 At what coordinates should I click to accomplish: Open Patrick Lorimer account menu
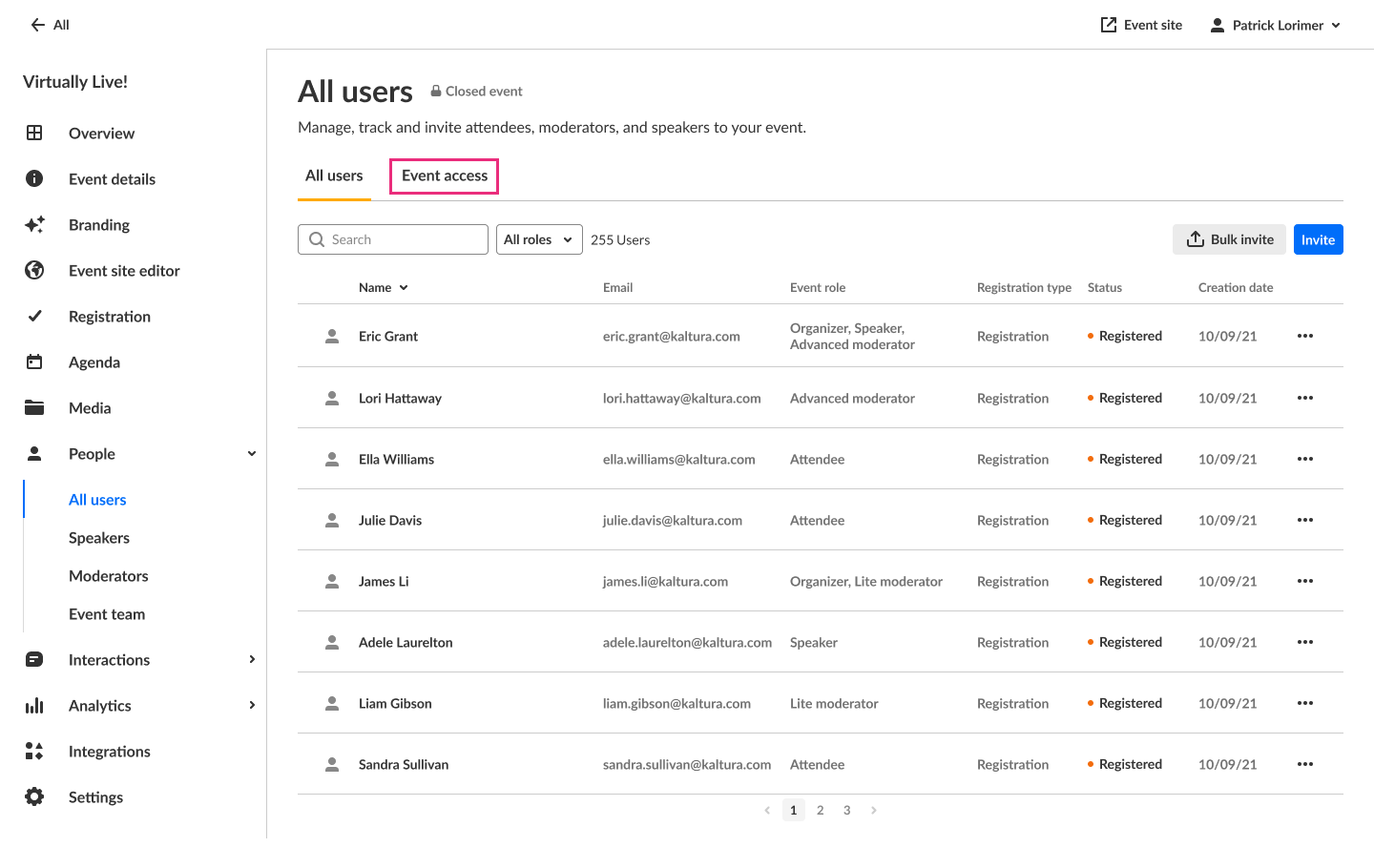[1276, 25]
